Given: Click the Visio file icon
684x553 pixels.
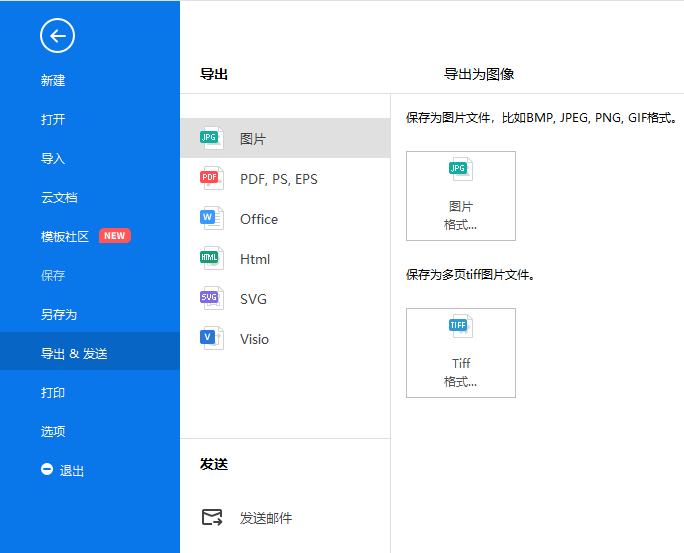Looking at the screenshot, I should [210, 338].
